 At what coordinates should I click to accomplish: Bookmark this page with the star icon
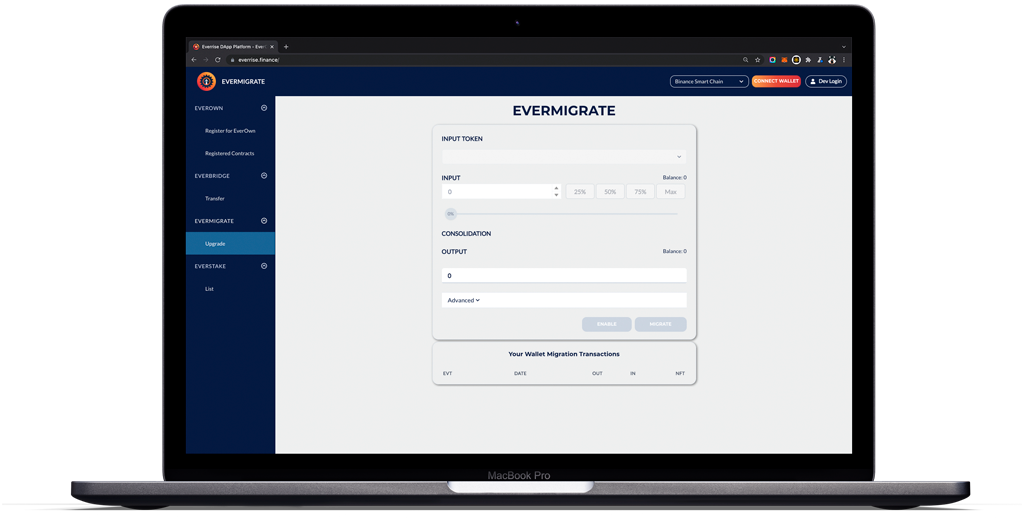pyautogui.click(x=758, y=60)
